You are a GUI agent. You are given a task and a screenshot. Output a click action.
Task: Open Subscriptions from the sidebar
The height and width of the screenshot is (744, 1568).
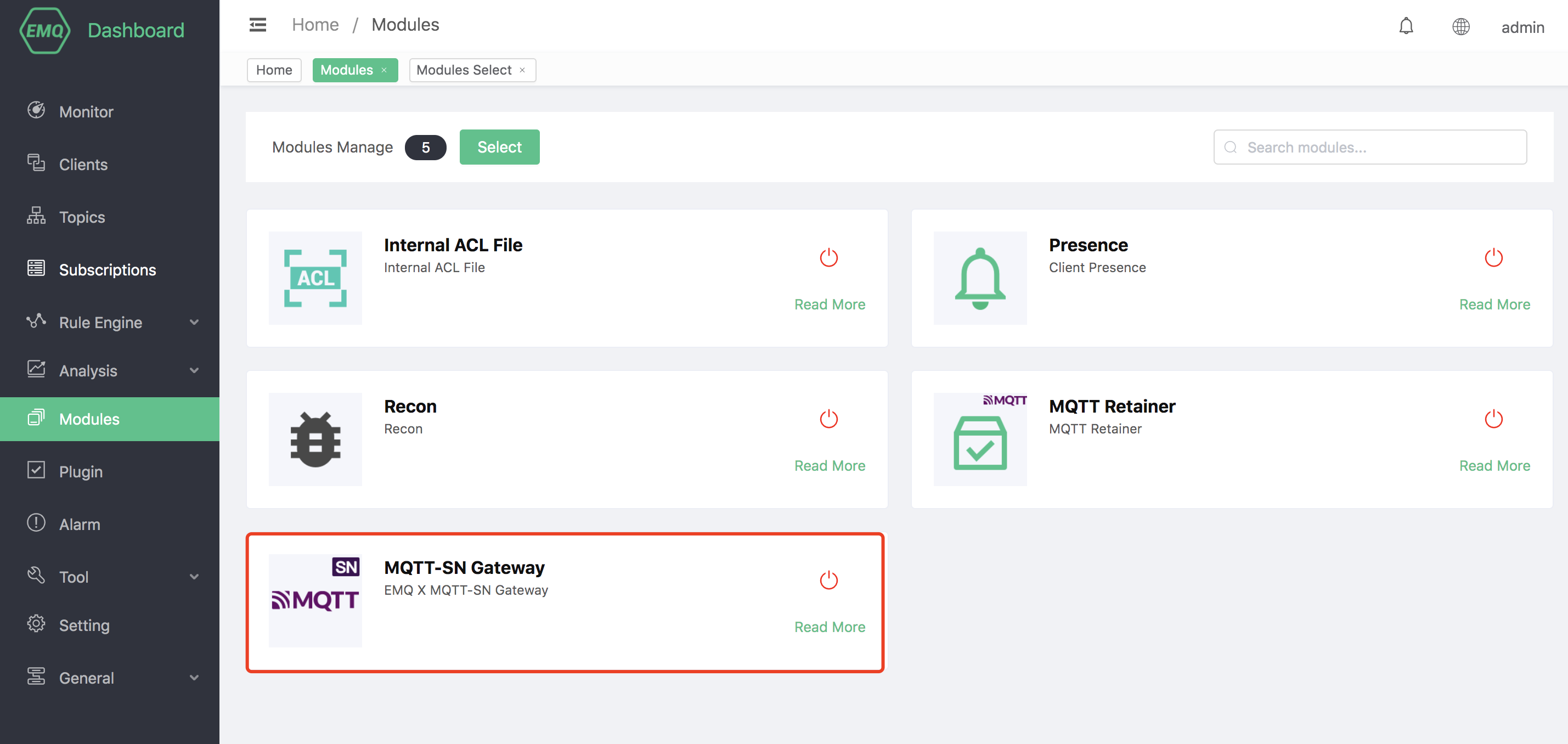coord(110,270)
